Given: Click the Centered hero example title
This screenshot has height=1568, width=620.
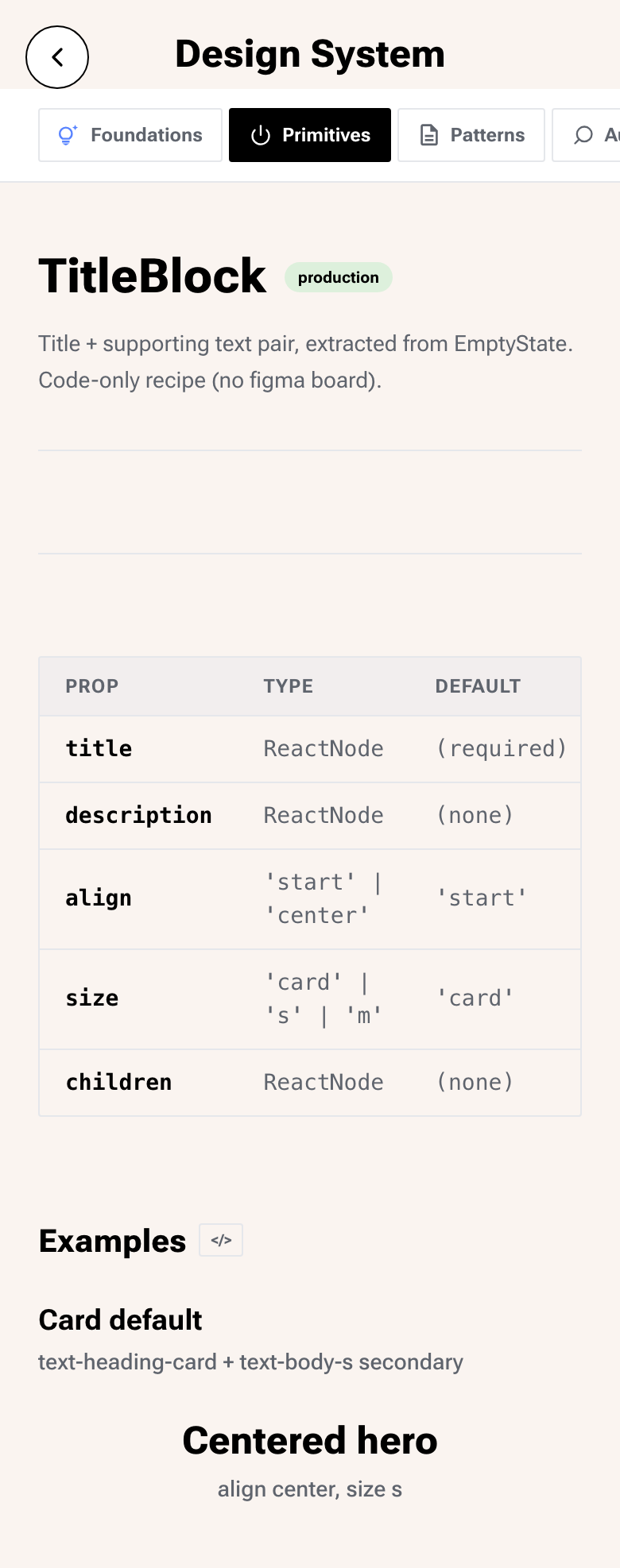Looking at the screenshot, I should tap(310, 1440).
